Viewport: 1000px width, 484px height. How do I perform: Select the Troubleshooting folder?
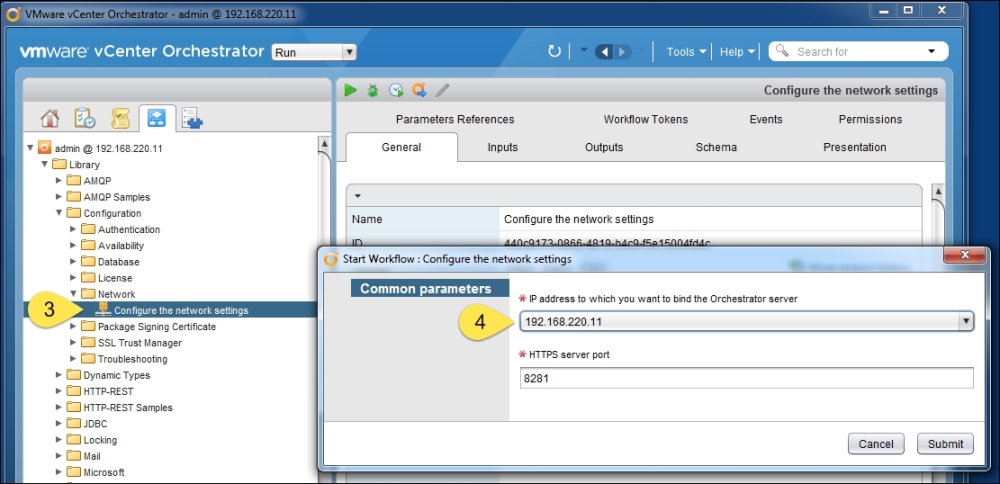133,359
